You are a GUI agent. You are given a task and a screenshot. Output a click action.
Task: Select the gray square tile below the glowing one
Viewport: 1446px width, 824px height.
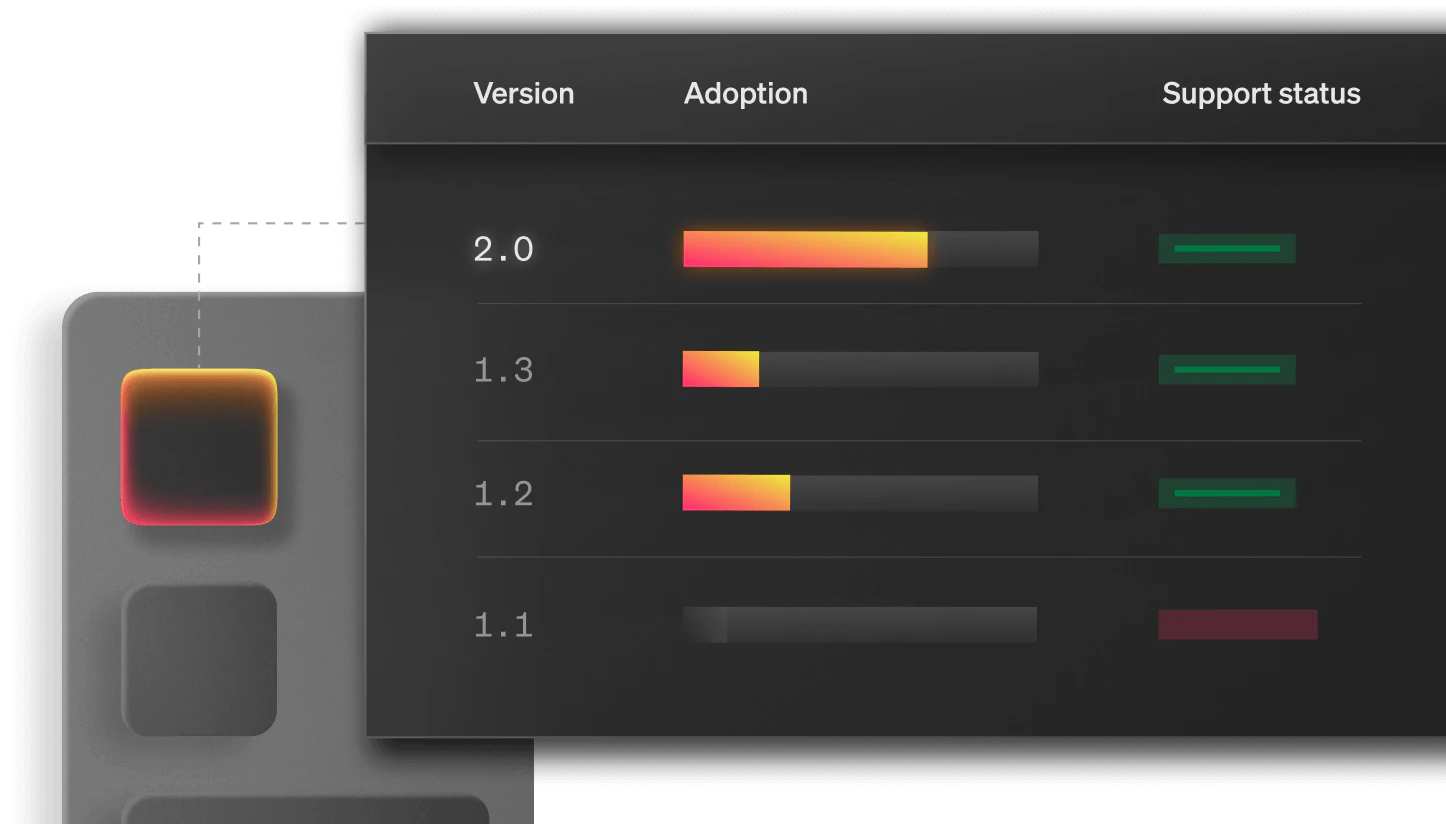point(198,658)
